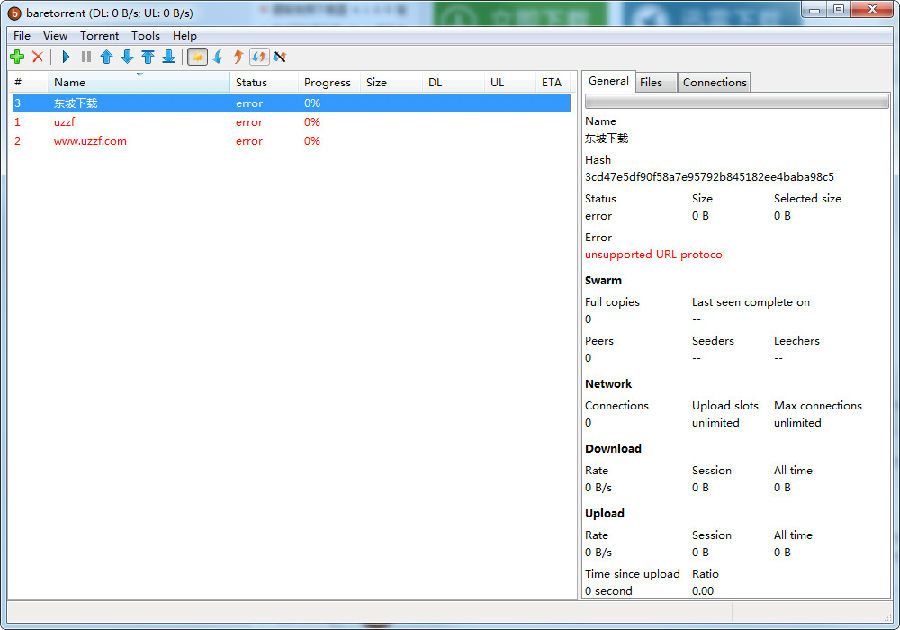Sort torrents by the # column
This screenshot has height=630, width=900.
click(x=29, y=82)
